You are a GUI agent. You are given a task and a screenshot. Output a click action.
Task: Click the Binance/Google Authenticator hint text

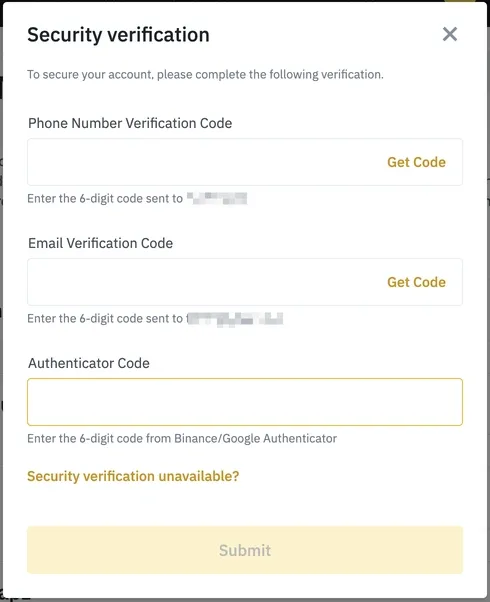[x=182, y=438]
